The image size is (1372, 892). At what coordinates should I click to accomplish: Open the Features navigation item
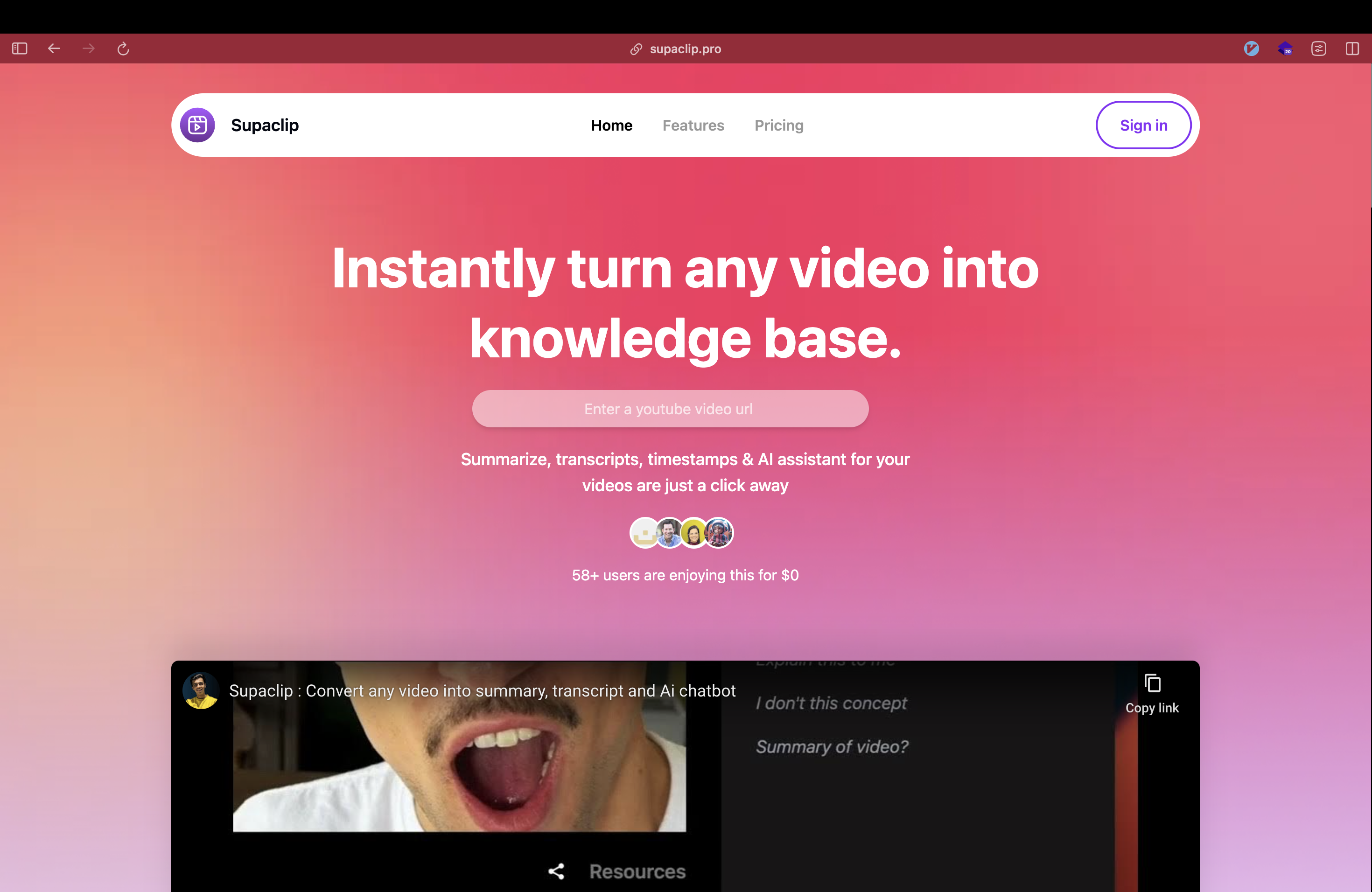693,125
